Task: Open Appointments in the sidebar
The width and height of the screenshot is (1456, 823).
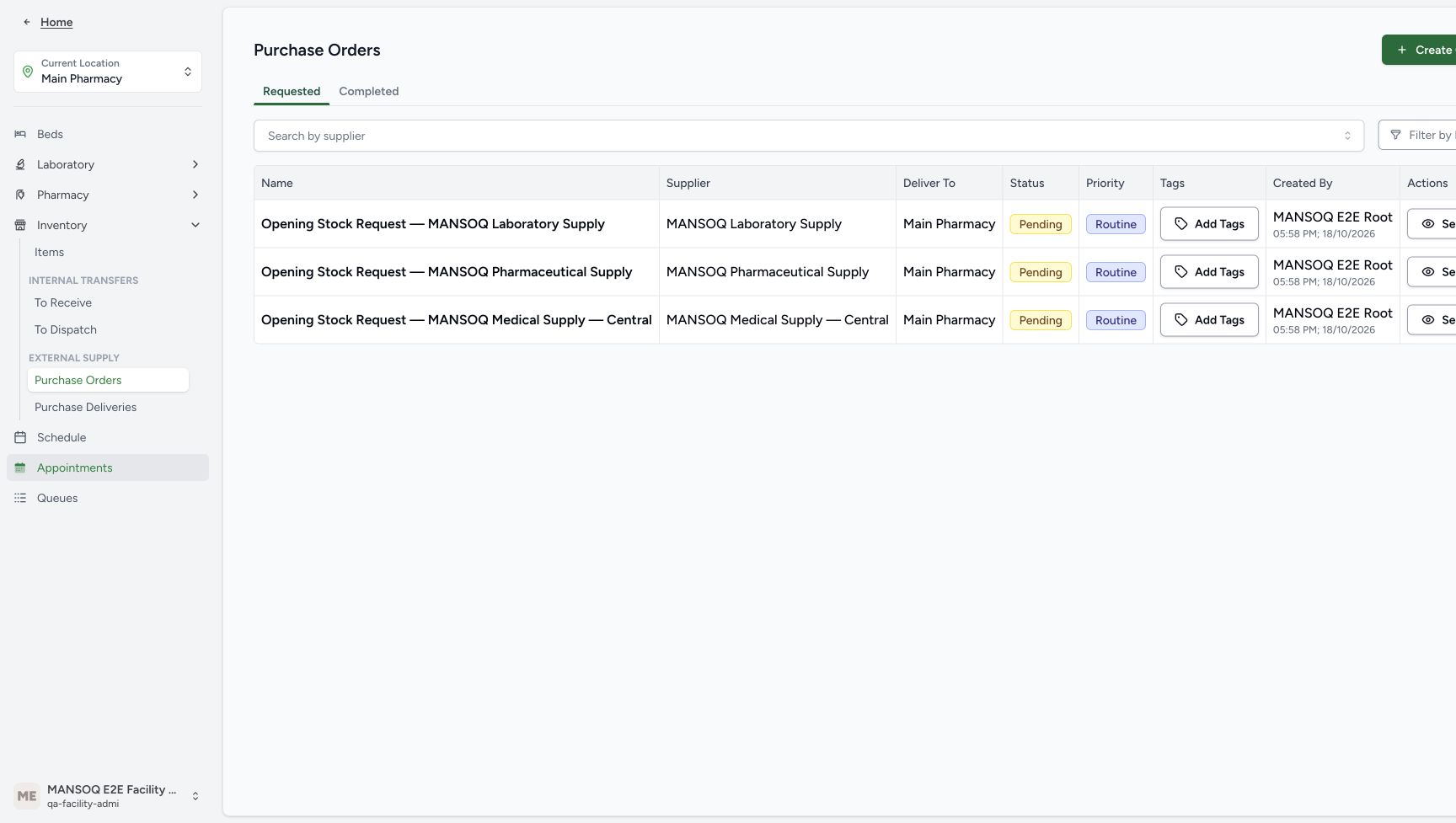Action: coord(108,468)
